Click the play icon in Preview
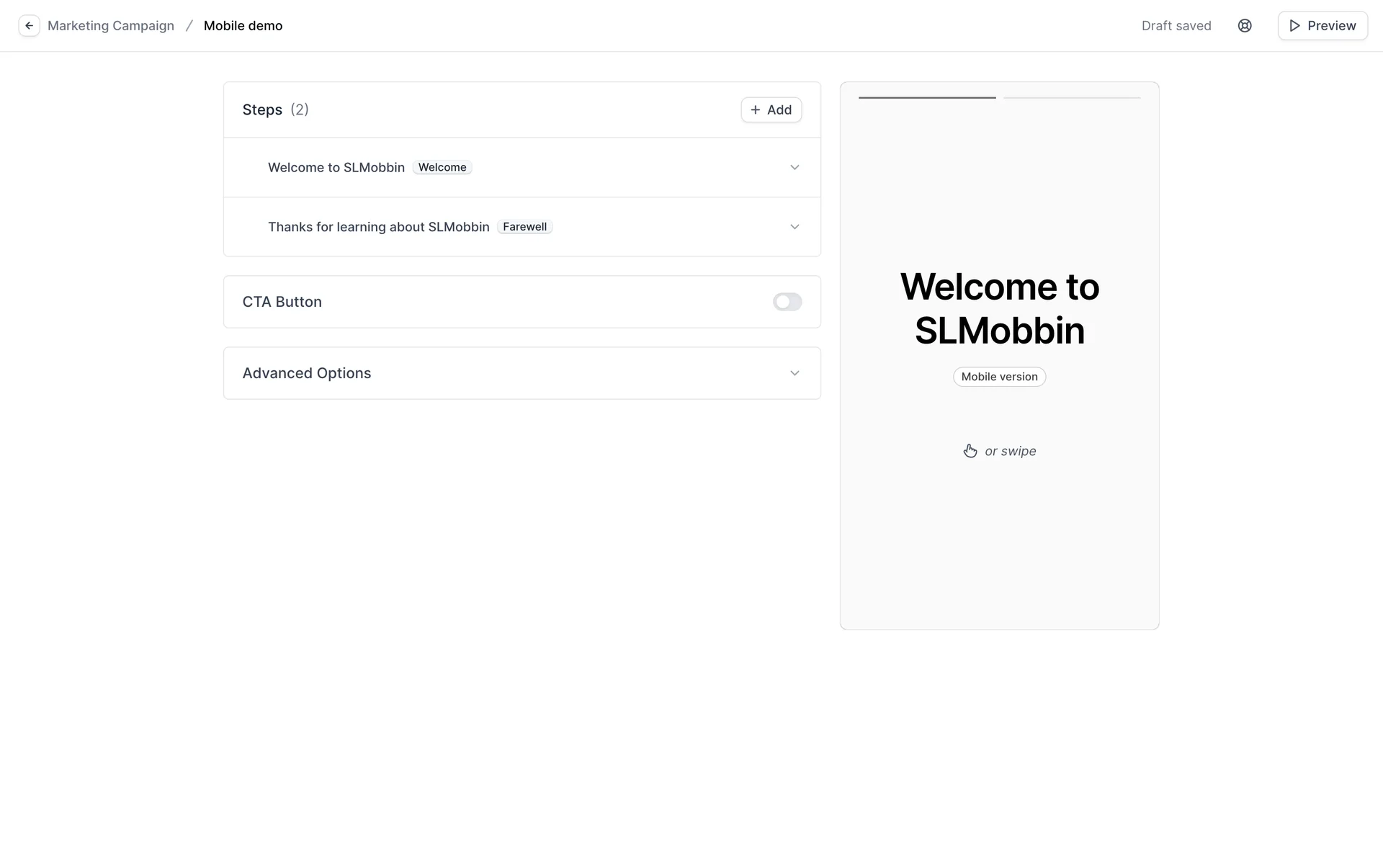The width and height of the screenshot is (1383, 868). tap(1294, 26)
